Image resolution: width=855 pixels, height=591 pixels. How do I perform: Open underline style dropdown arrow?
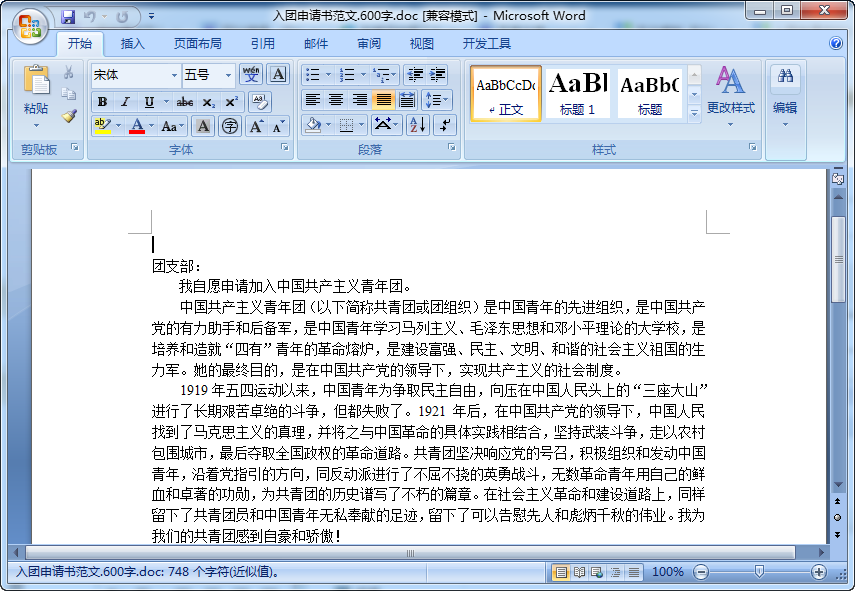[166, 102]
